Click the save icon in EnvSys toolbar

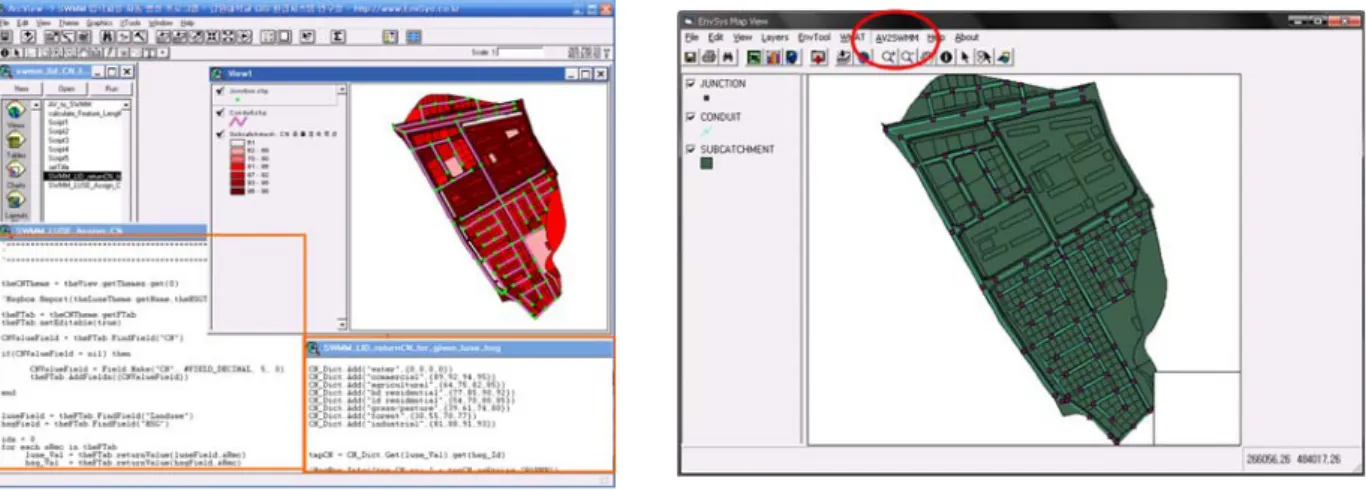690,57
